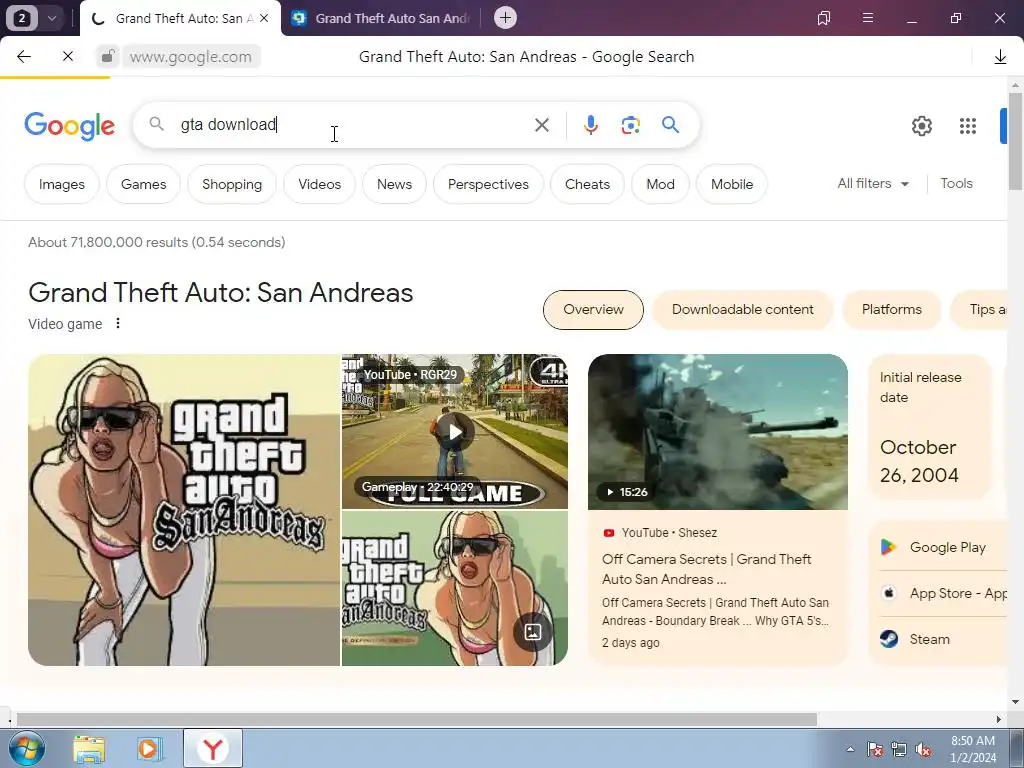Click the vertical scrollbar thumb
The height and width of the screenshot is (768, 1024).
1015,140
